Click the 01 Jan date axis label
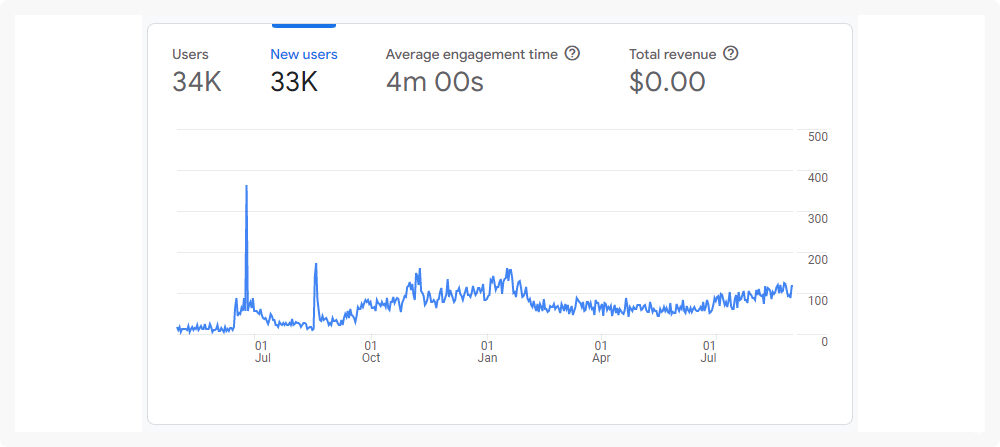Screen dimensions: 1000x447 click(x=487, y=351)
